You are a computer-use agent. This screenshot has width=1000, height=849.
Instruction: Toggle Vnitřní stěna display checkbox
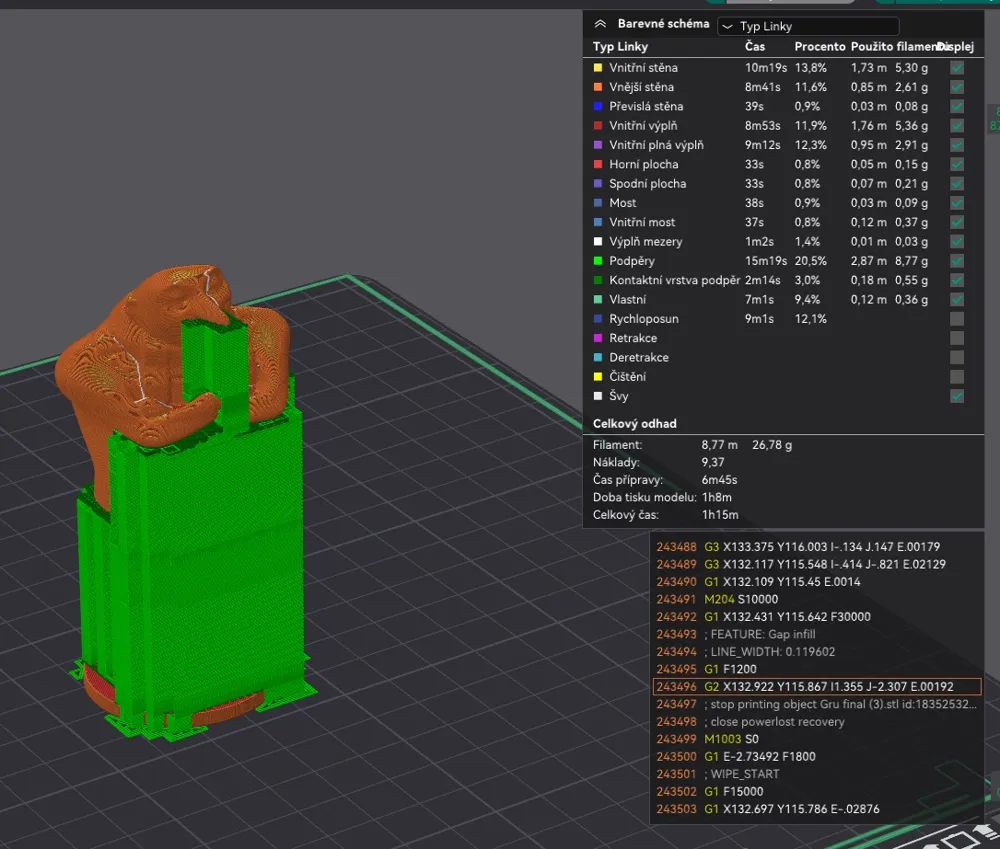coord(957,68)
